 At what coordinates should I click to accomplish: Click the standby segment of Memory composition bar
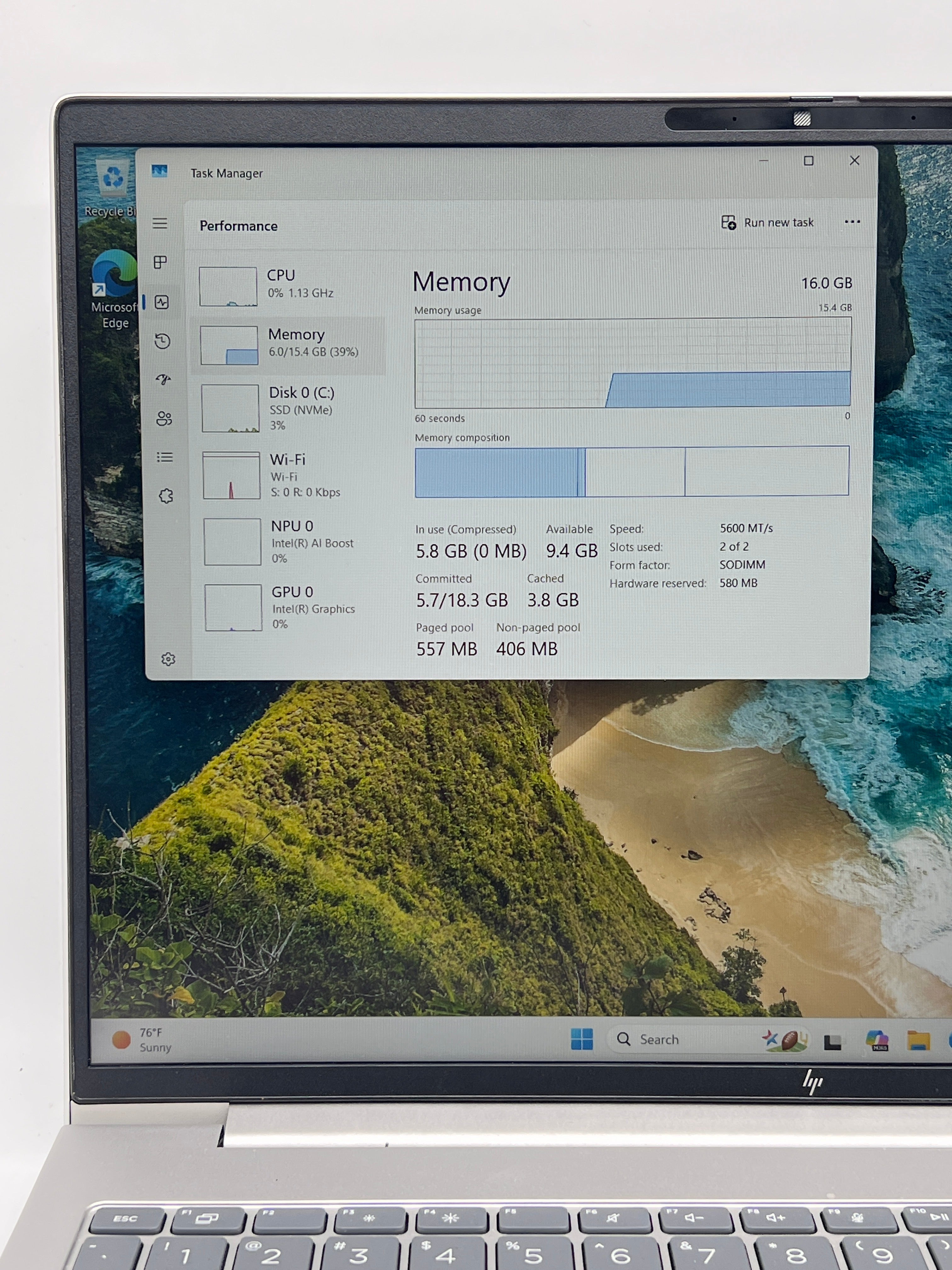[x=635, y=472]
